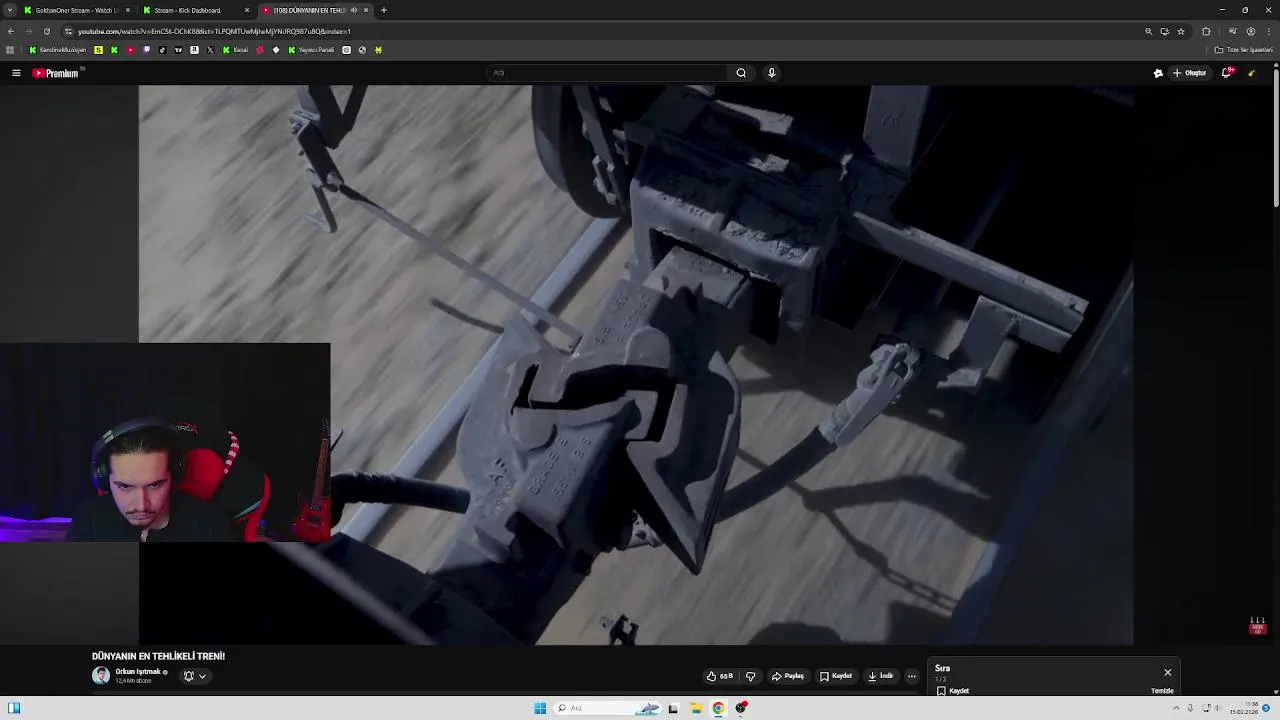Open the apps grid in bookmarks bar

[x=10, y=50]
